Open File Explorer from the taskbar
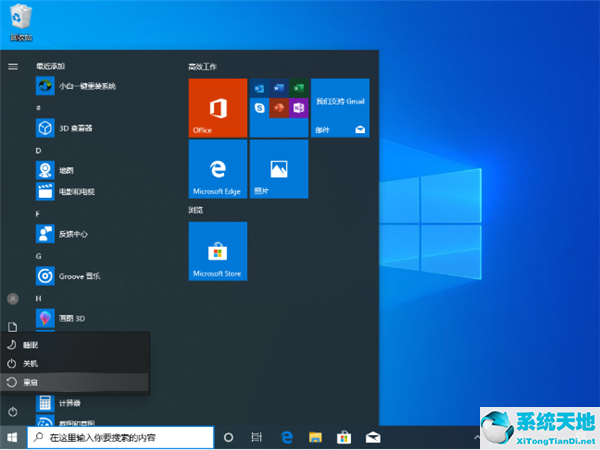Image resolution: width=600 pixels, height=450 pixels. click(315, 437)
